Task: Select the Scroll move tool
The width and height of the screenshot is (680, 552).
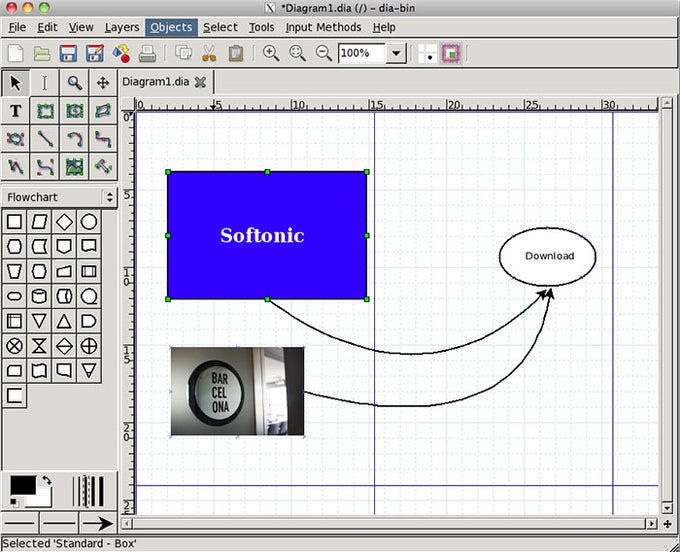Action: click(103, 83)
